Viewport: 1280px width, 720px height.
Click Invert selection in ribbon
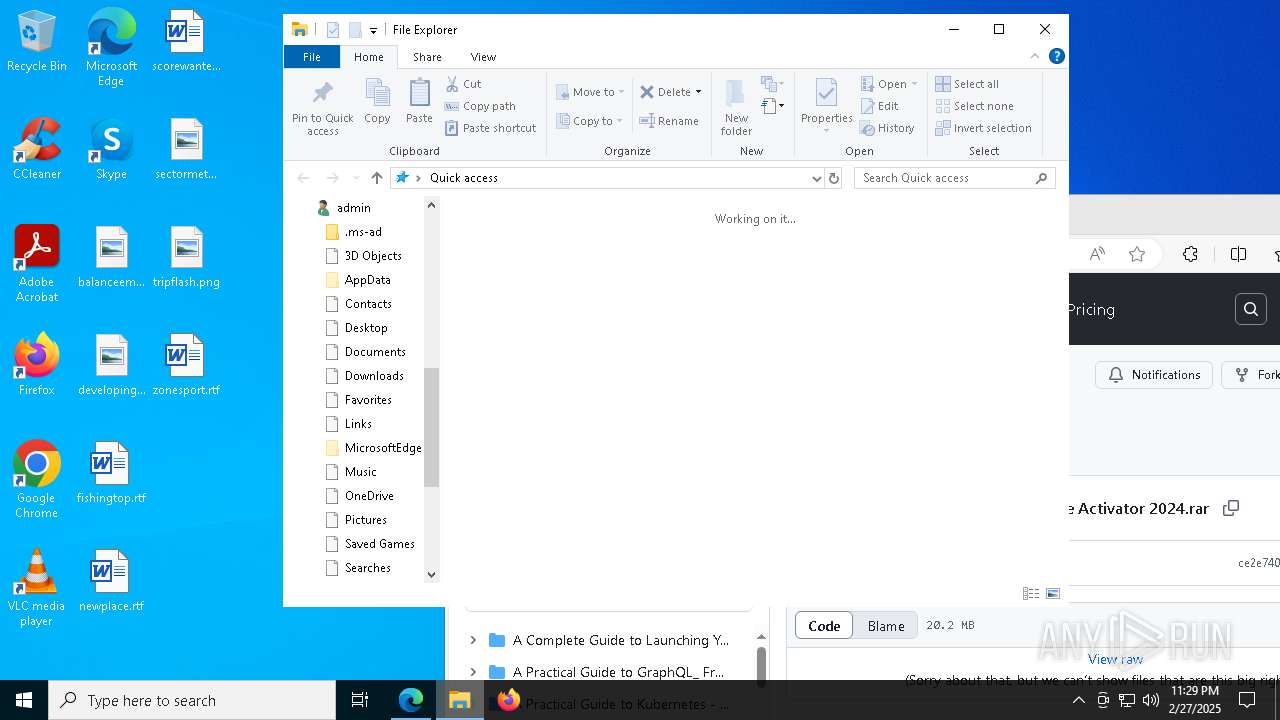(x=983, y=128)
